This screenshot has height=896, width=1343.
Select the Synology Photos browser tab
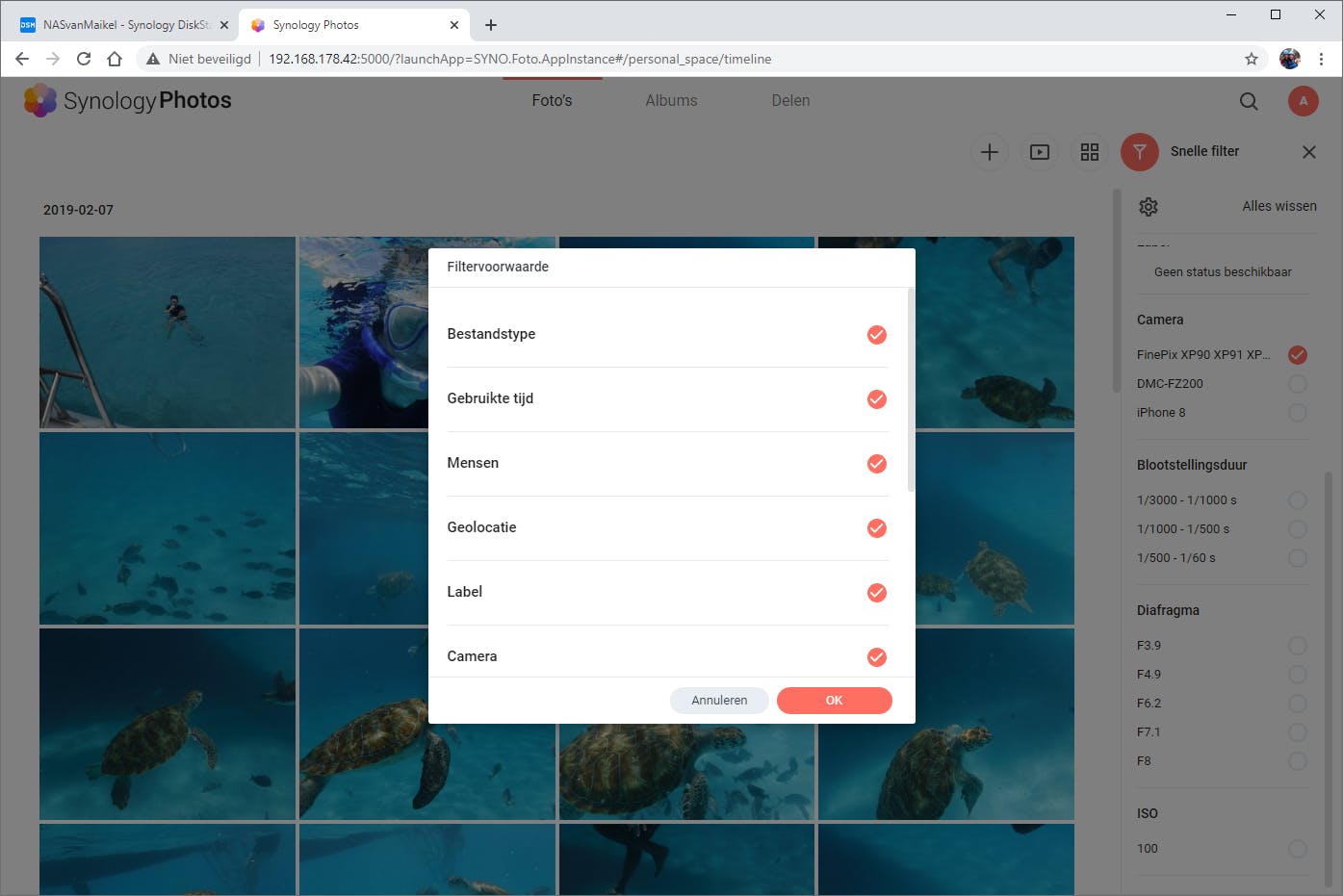click(353, 25)
